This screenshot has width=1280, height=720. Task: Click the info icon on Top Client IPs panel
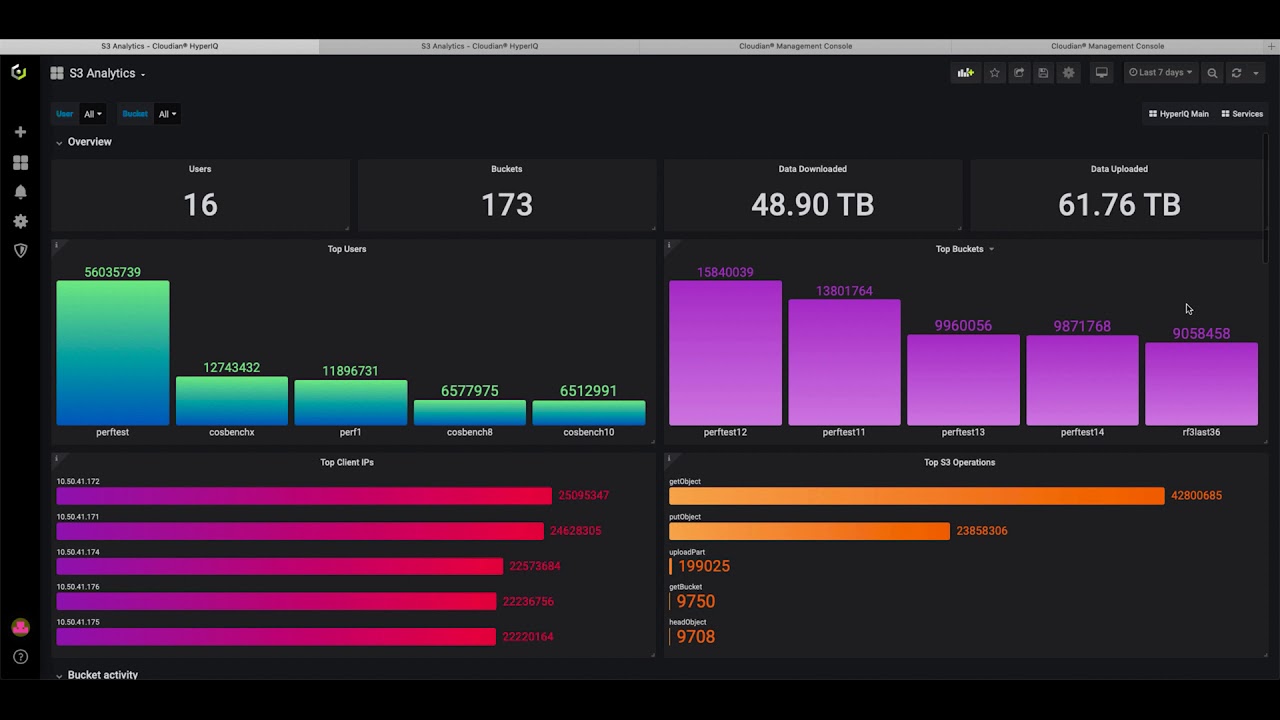click(x=56, y=458)
